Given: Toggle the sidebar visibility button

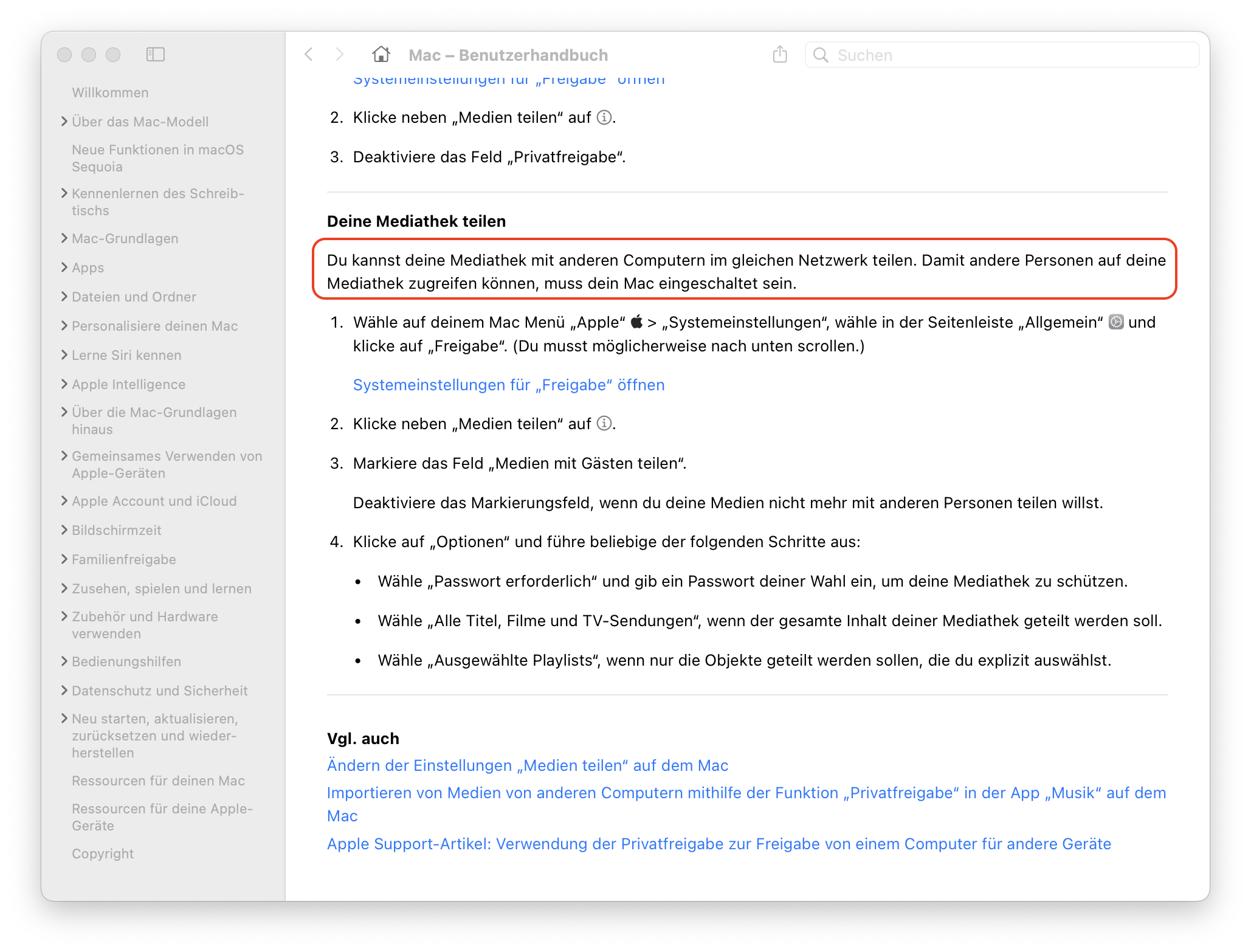Looking at the screenshot, I should pyautogui.click(x=156, y=55).
